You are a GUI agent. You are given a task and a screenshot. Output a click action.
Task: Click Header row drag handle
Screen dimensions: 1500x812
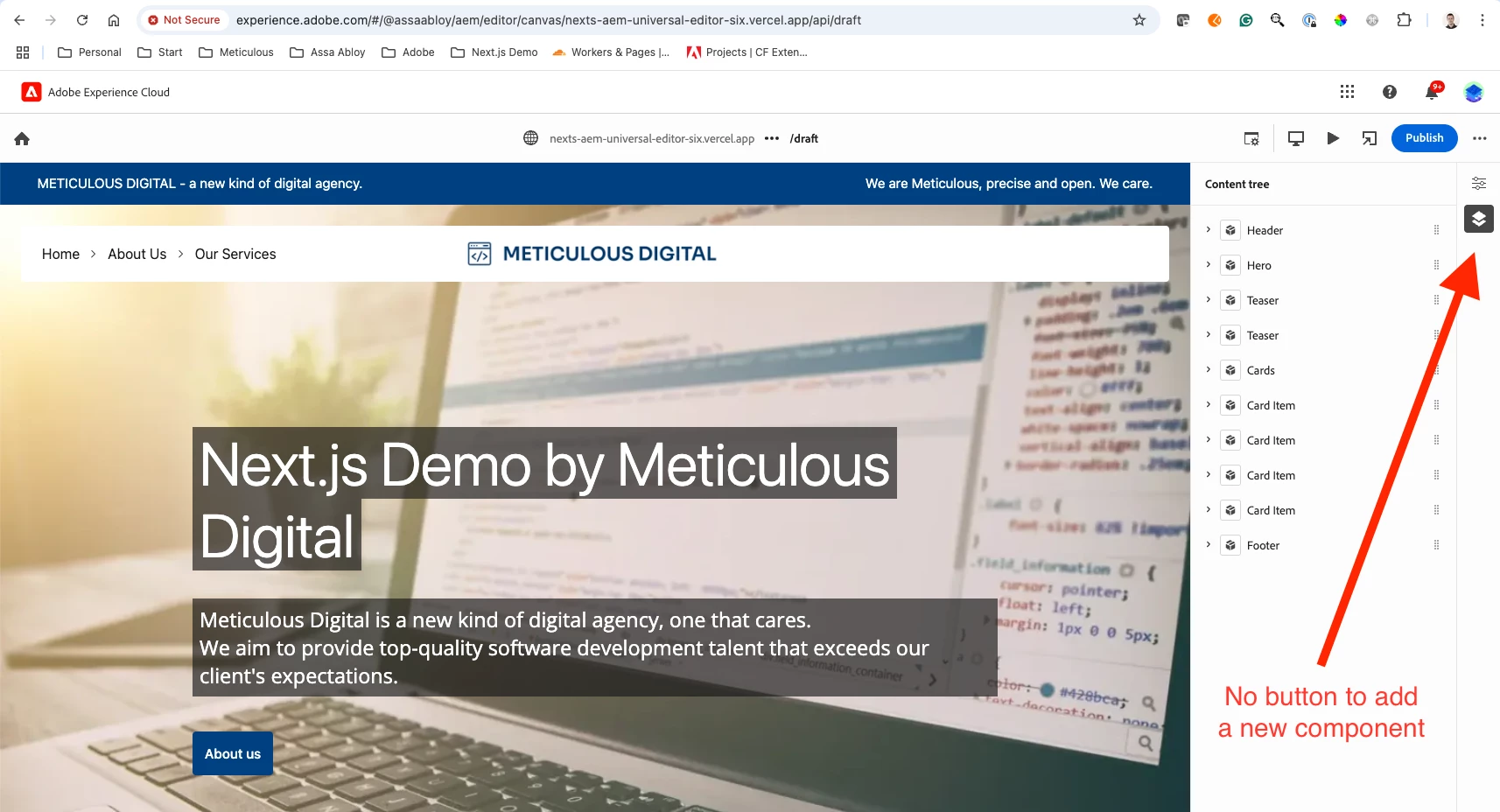point(1436,230)
